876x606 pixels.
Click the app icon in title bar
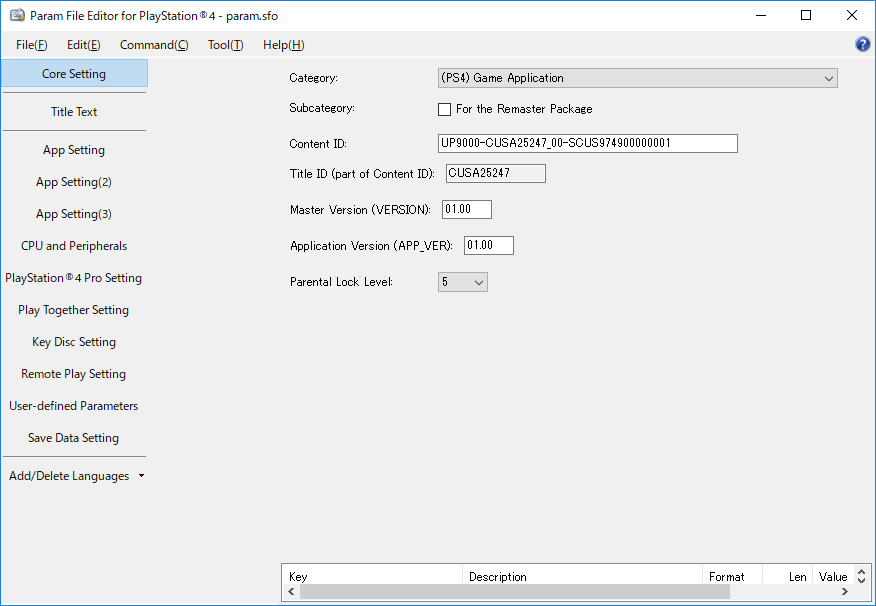pyautogui.click(x=17, y=15)
